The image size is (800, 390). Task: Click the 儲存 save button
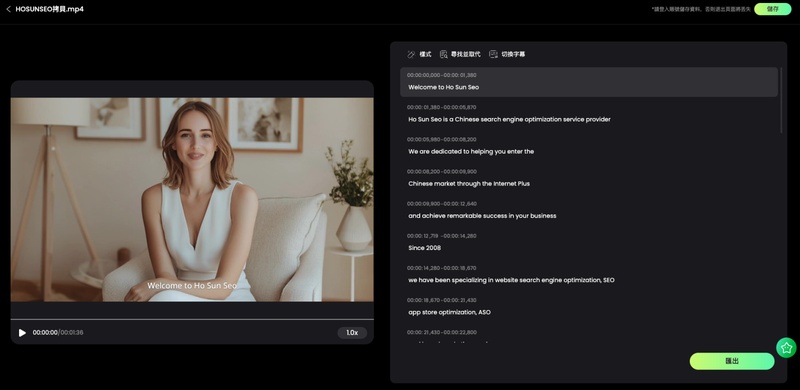point(772,9)
